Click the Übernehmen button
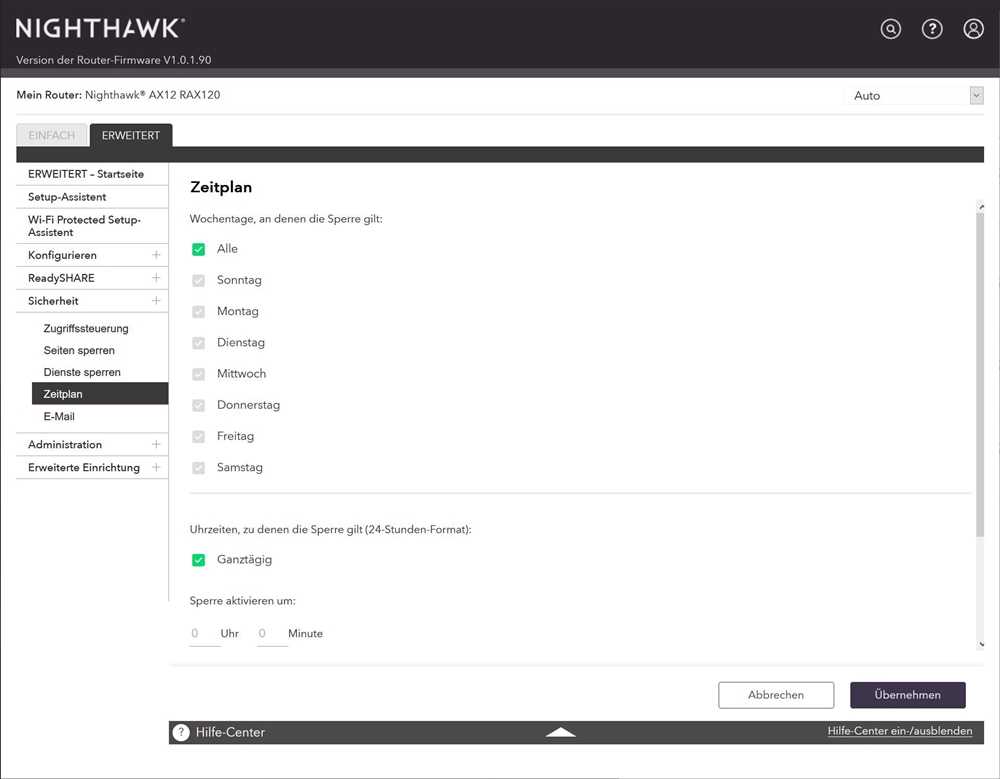Screen dimensions: 1000x779 [x=907, y=695]
